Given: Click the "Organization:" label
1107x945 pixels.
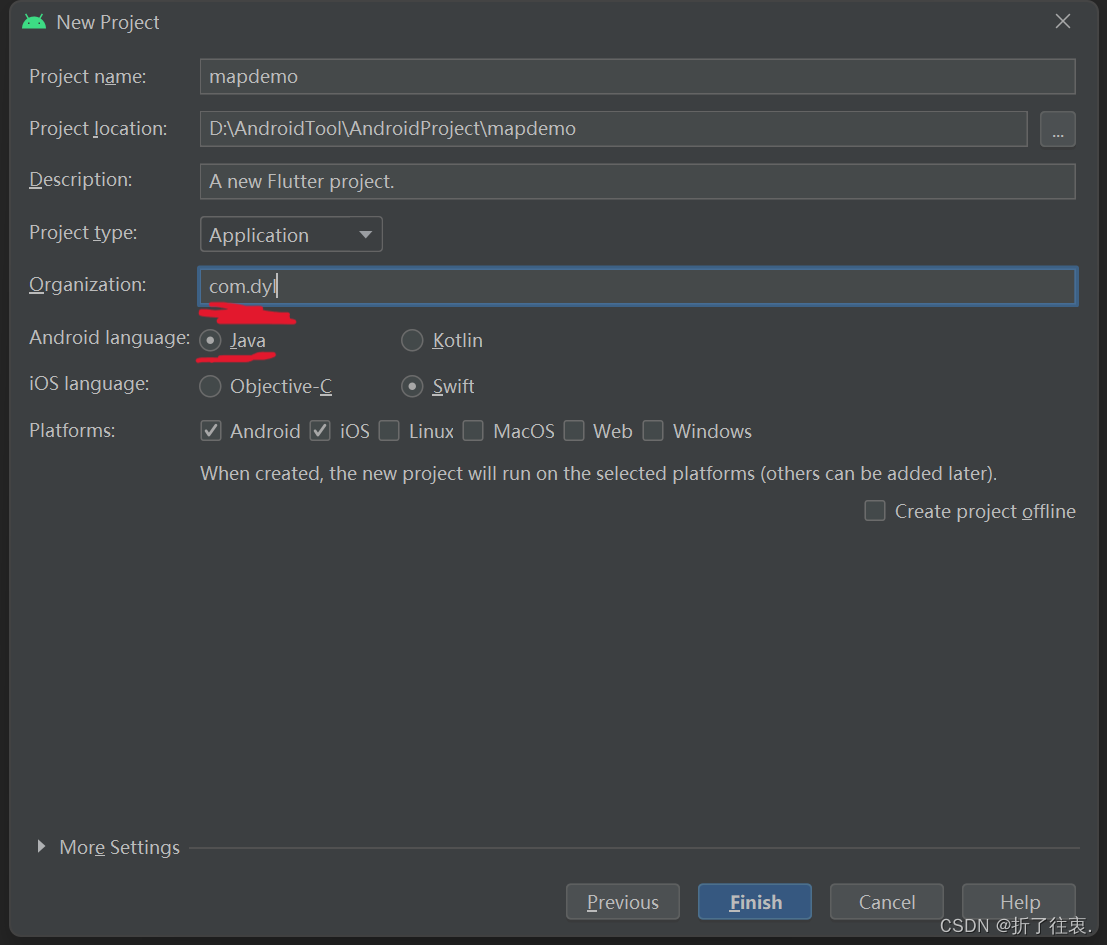Looking at the screenshot, I should (x=88, y=285).
